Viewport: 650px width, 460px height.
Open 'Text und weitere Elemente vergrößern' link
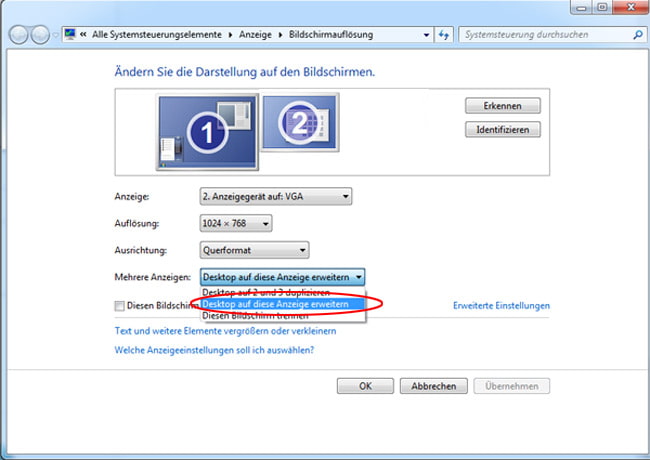click(x=212, y=330)
